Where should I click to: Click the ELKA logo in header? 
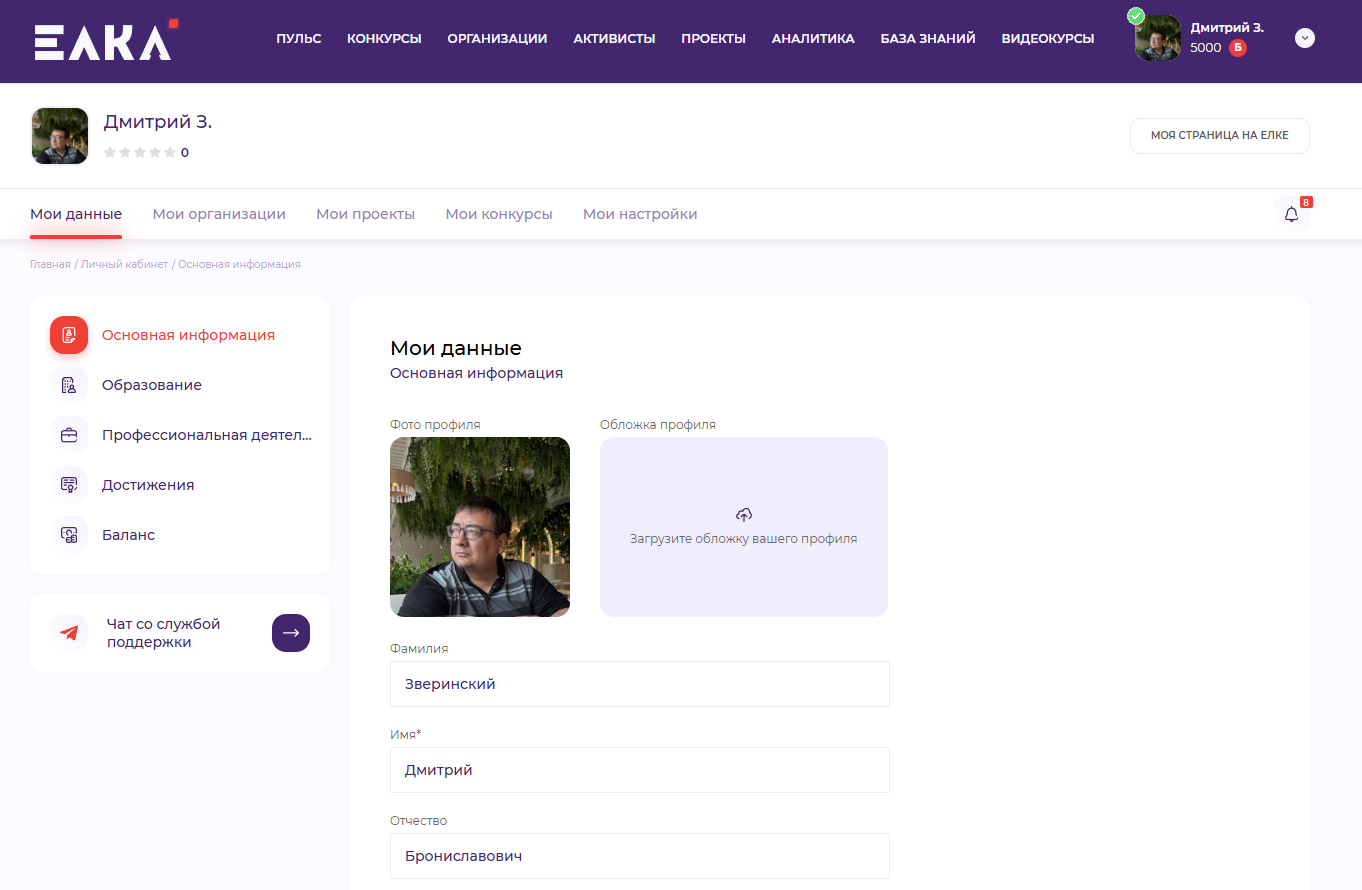105,40
